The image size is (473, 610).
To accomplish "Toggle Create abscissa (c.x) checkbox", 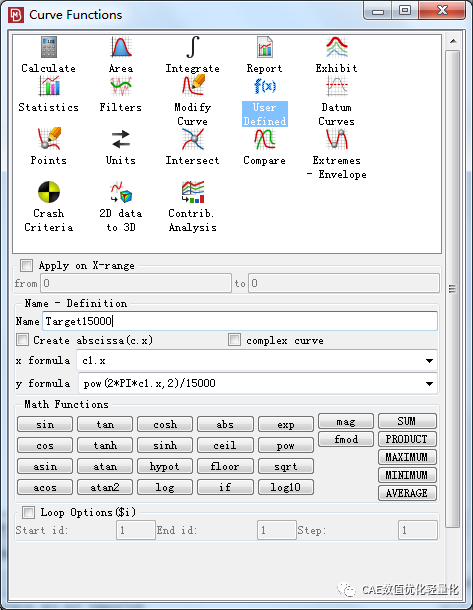I will click(x=23, y=340).
